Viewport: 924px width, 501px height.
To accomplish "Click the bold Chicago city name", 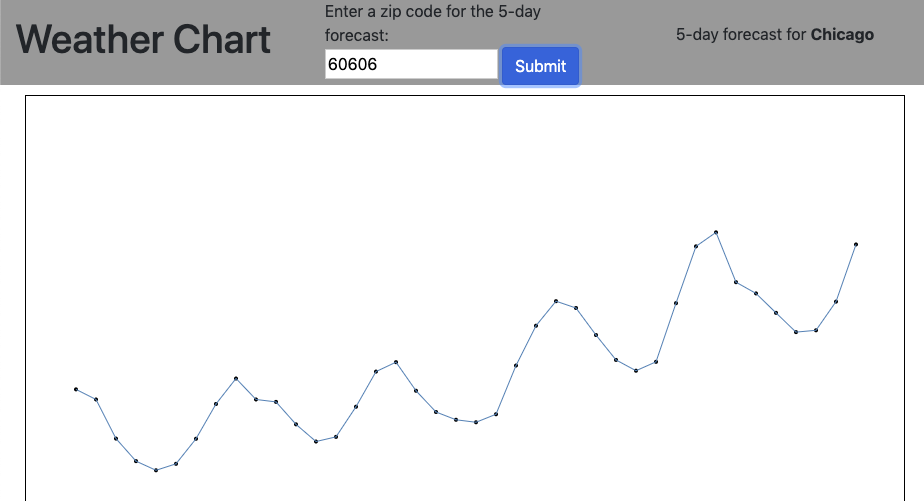I will tap(842, 35).
